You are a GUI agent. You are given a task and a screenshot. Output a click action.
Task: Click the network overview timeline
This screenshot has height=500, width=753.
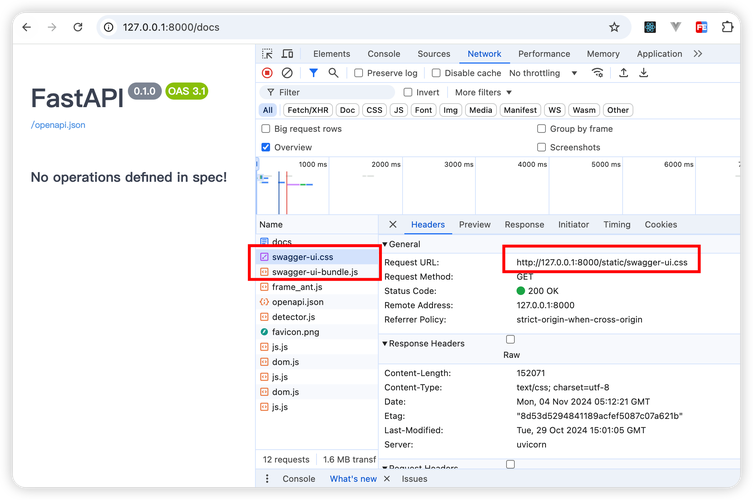[498, 186]
